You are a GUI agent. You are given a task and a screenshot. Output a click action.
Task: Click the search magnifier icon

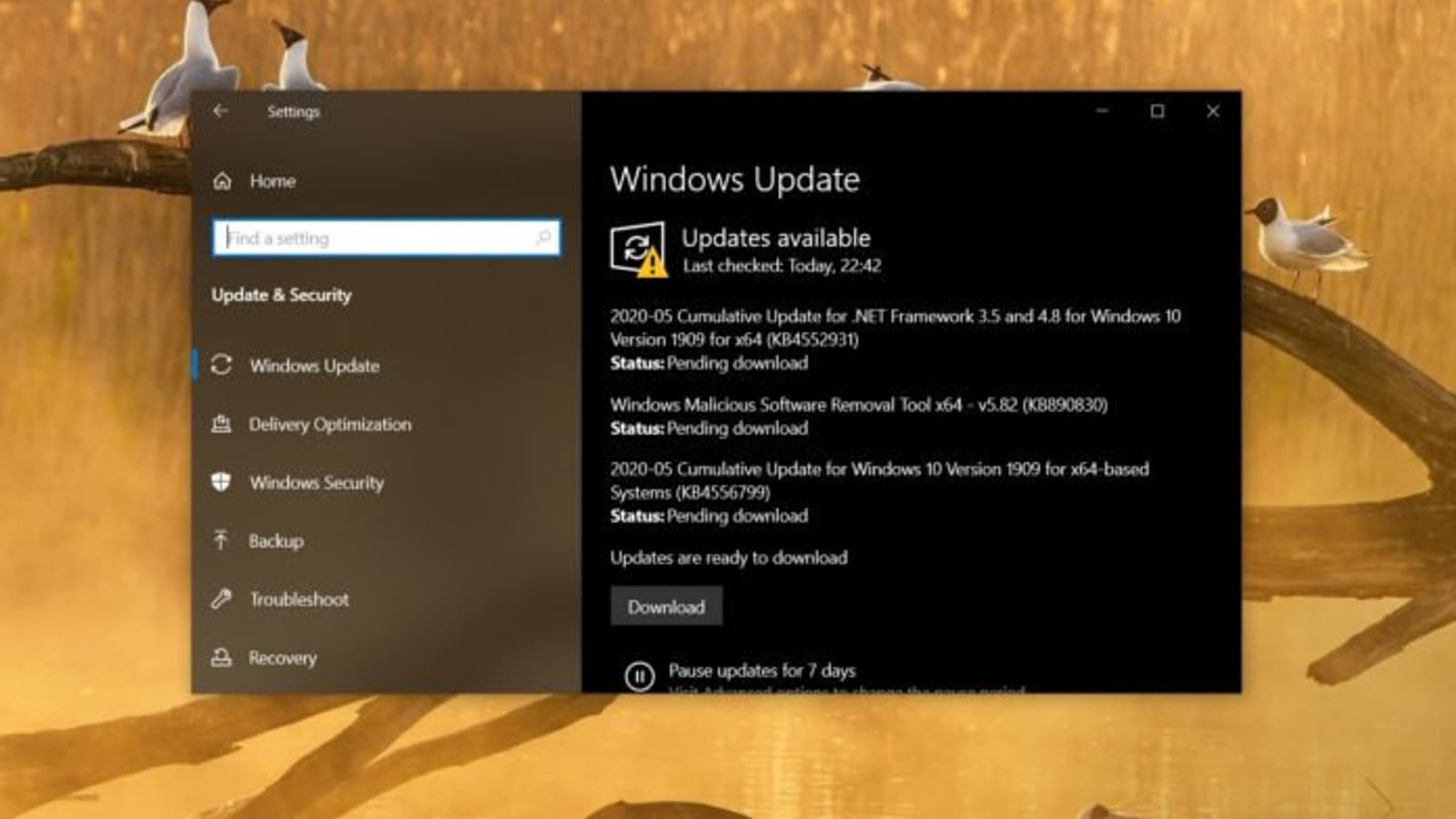(543, 238)
